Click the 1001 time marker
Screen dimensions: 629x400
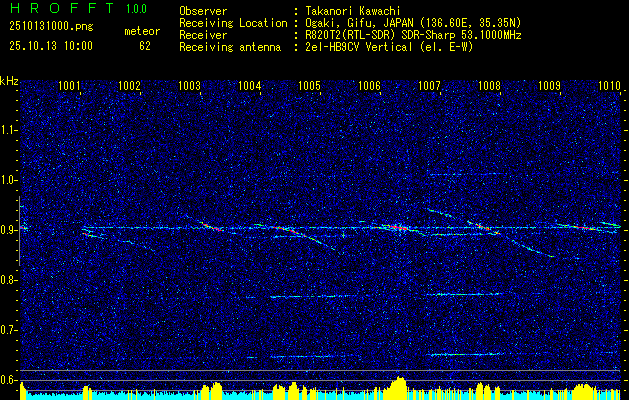coord(69,85)
